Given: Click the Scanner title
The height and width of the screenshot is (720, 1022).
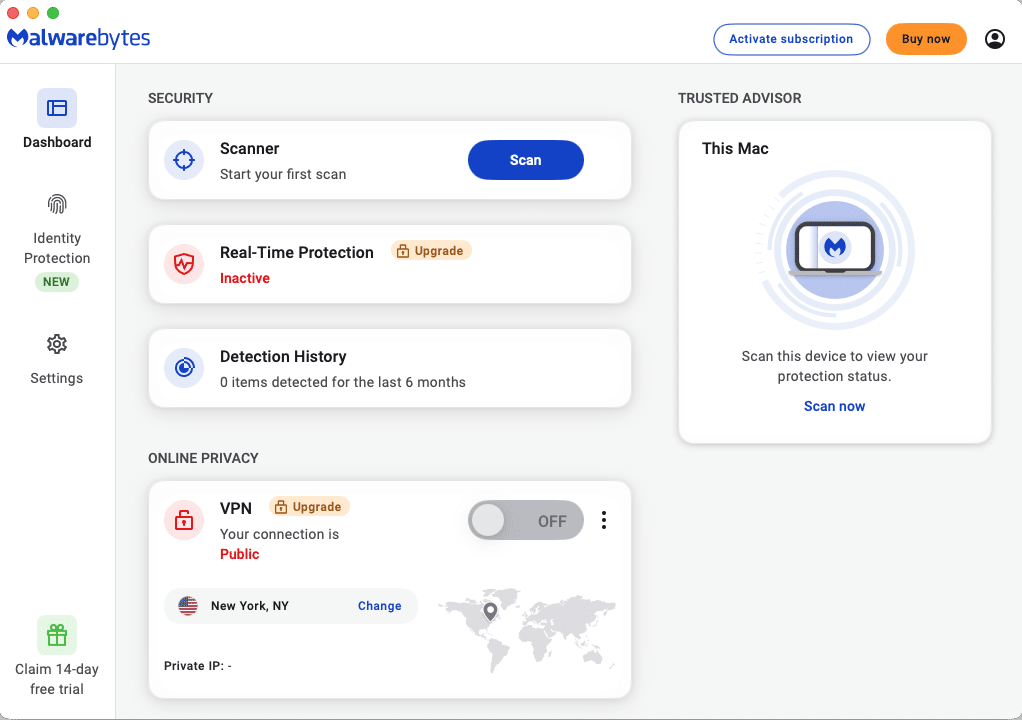Looking at the screenshot, I should pyautogui.click(x=250, y=149).
